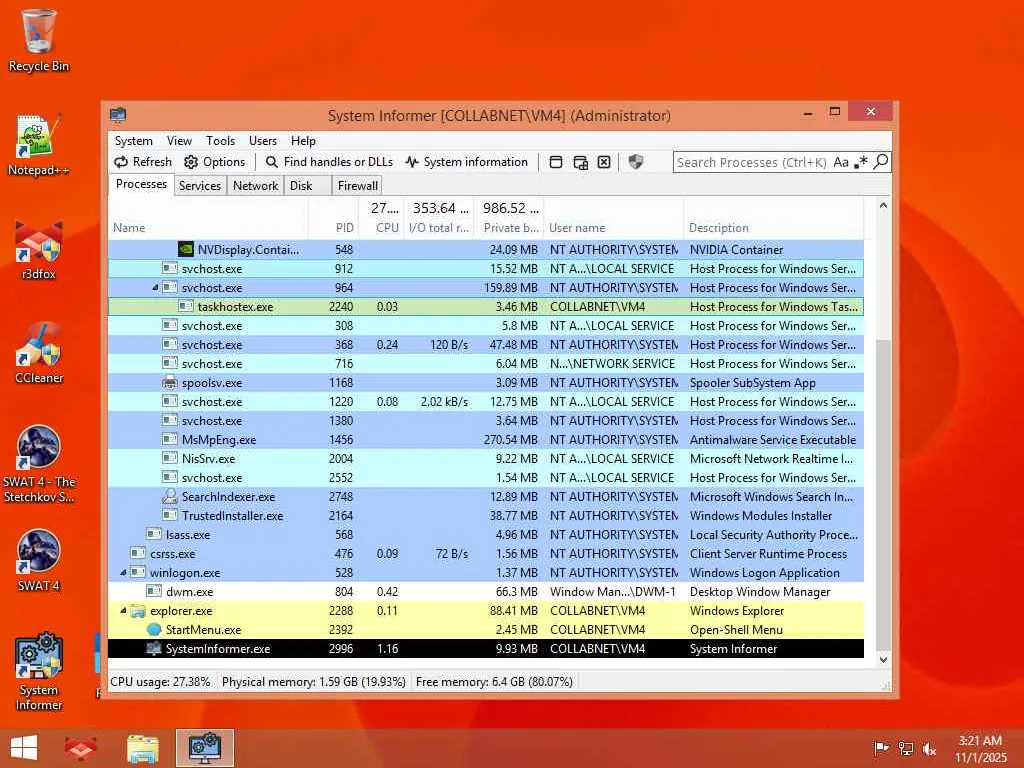The image size is (1024, 768).
Task: Open the System information graph
Action: click(466, 162)
